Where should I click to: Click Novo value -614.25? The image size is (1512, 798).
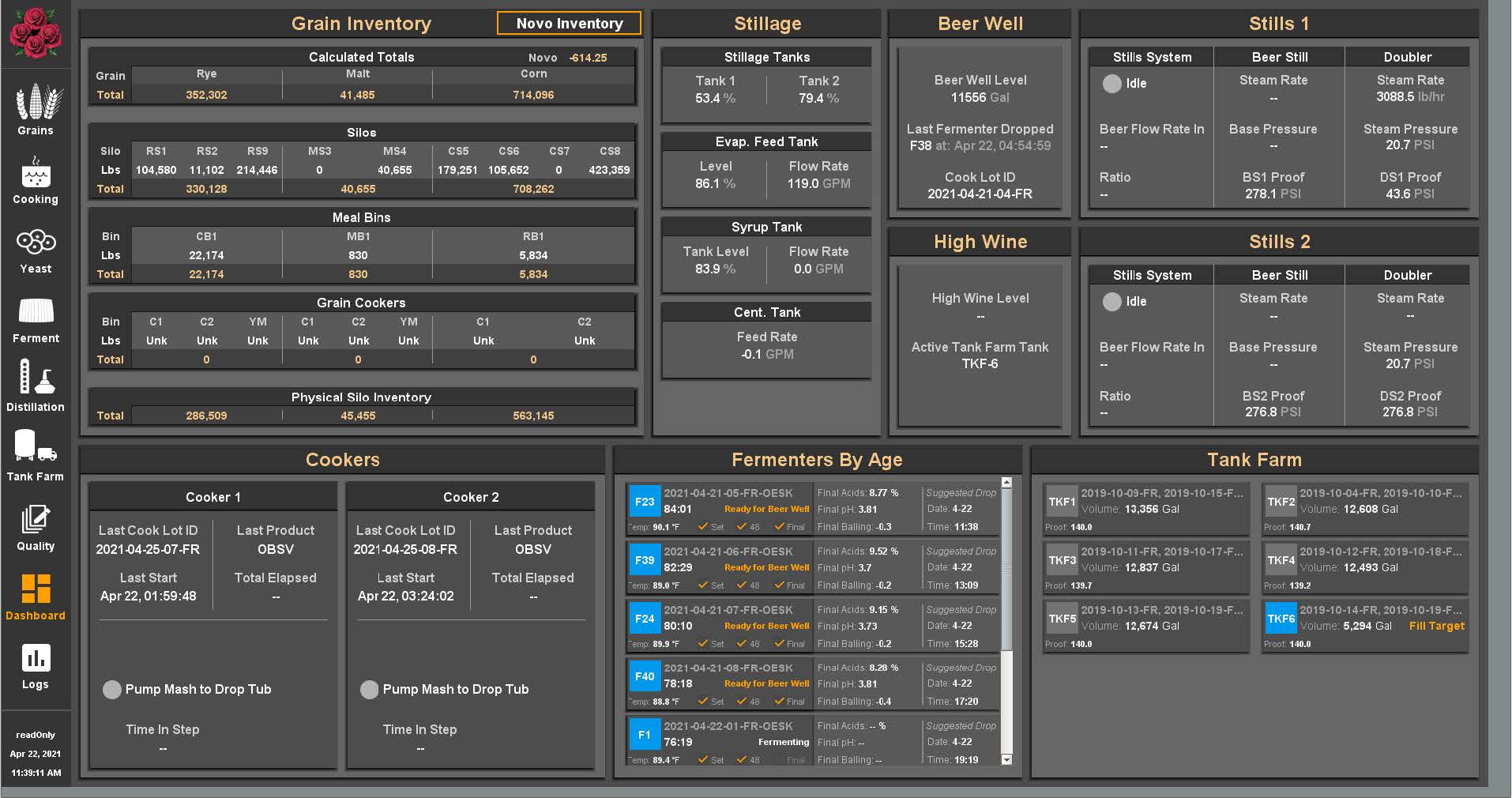pyautogui.click(x=588, y=58)
